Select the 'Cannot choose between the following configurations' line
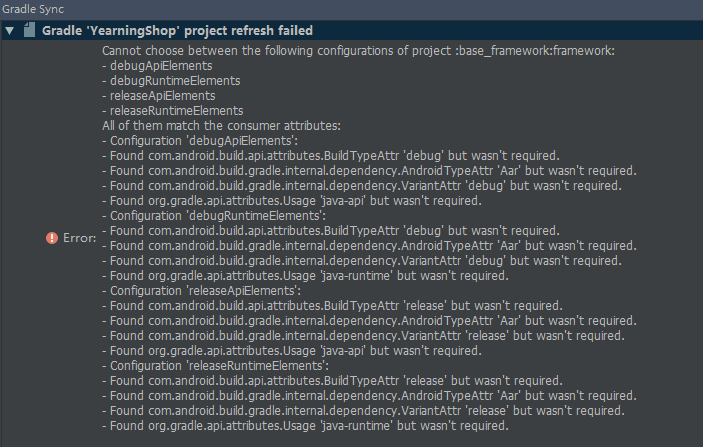Screen dimensions: 703x447 [x=360, y=50]
